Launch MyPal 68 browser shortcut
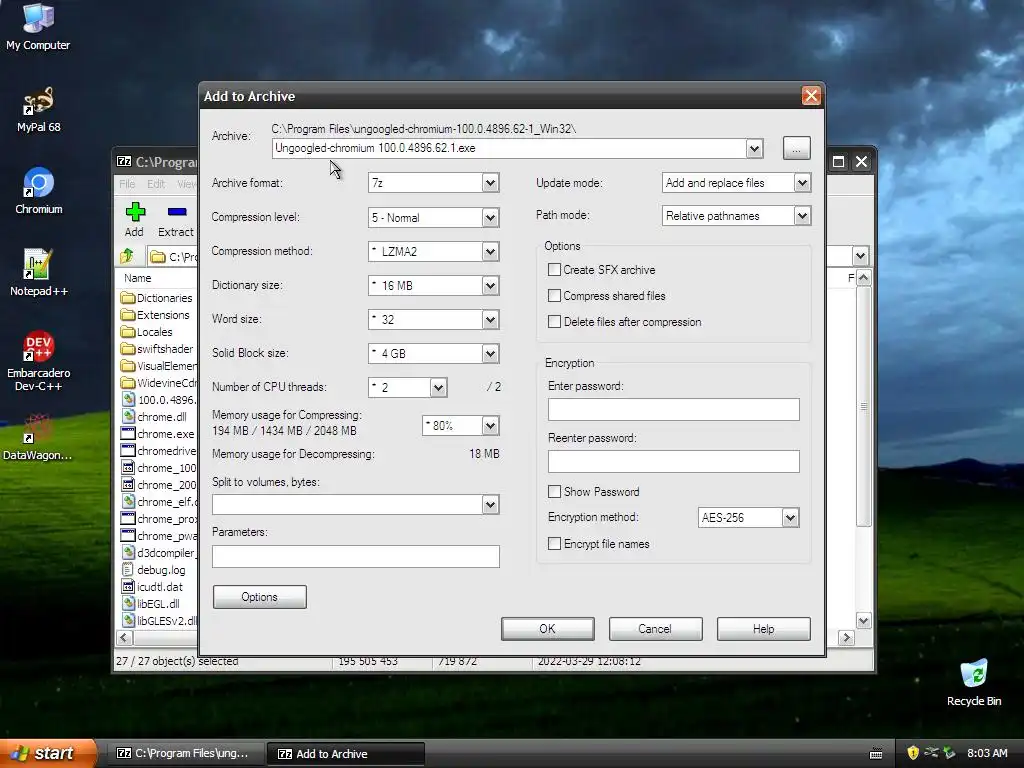1024x768 pixels. point(38,109)
